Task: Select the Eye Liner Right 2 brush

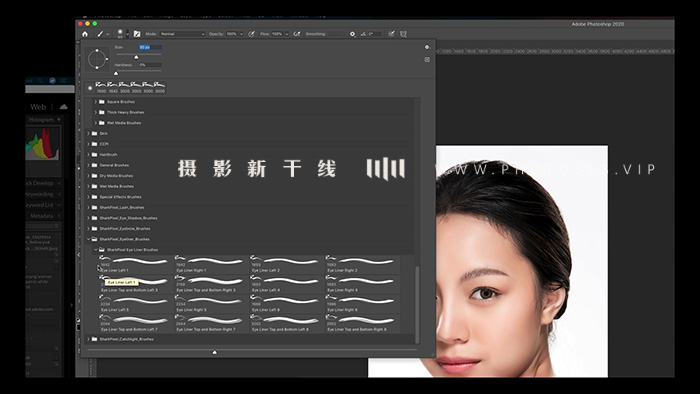Action: [x=362, y=264]
